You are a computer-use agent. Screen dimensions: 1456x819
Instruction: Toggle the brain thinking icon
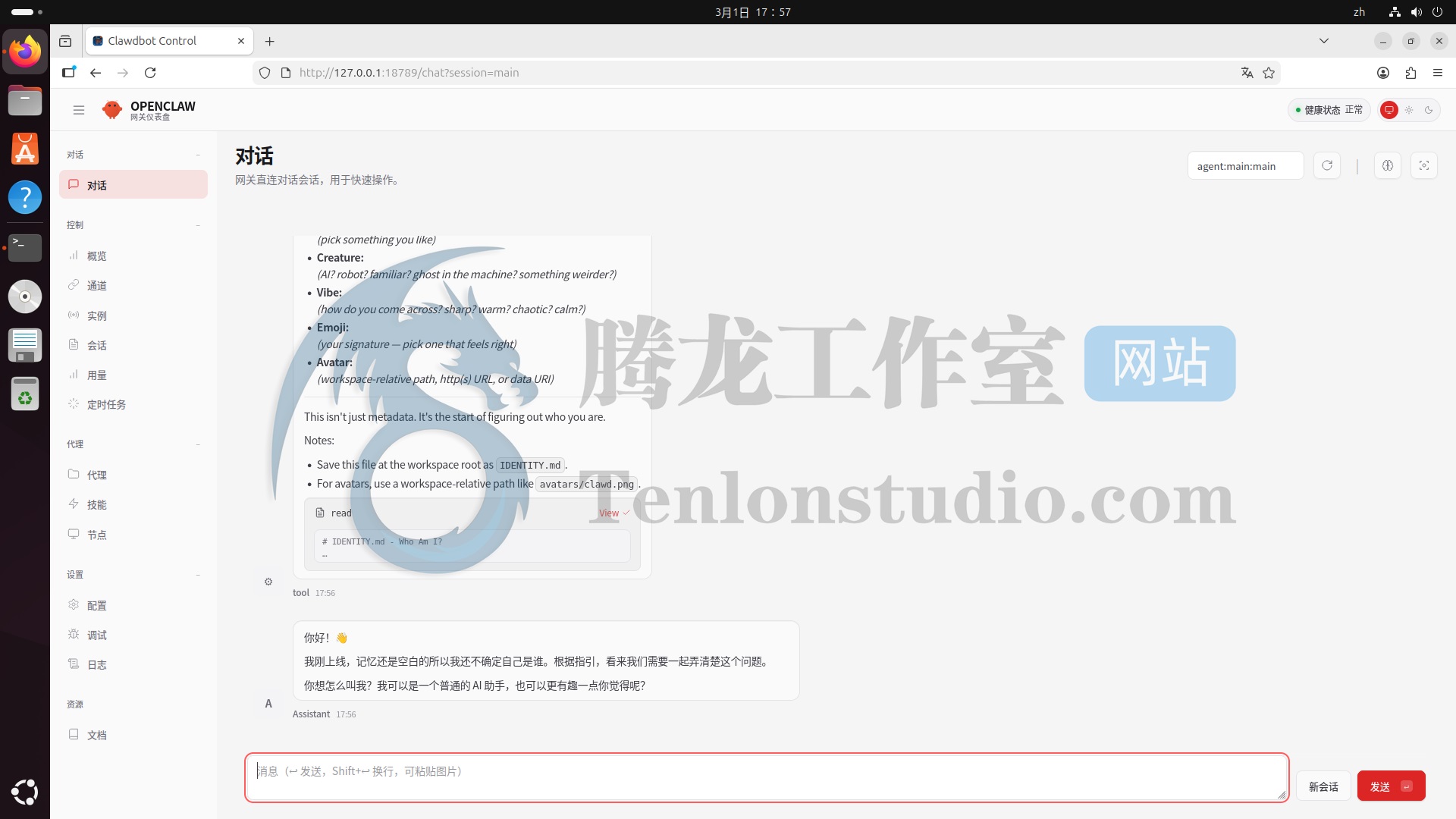[x=1387, y=165]
